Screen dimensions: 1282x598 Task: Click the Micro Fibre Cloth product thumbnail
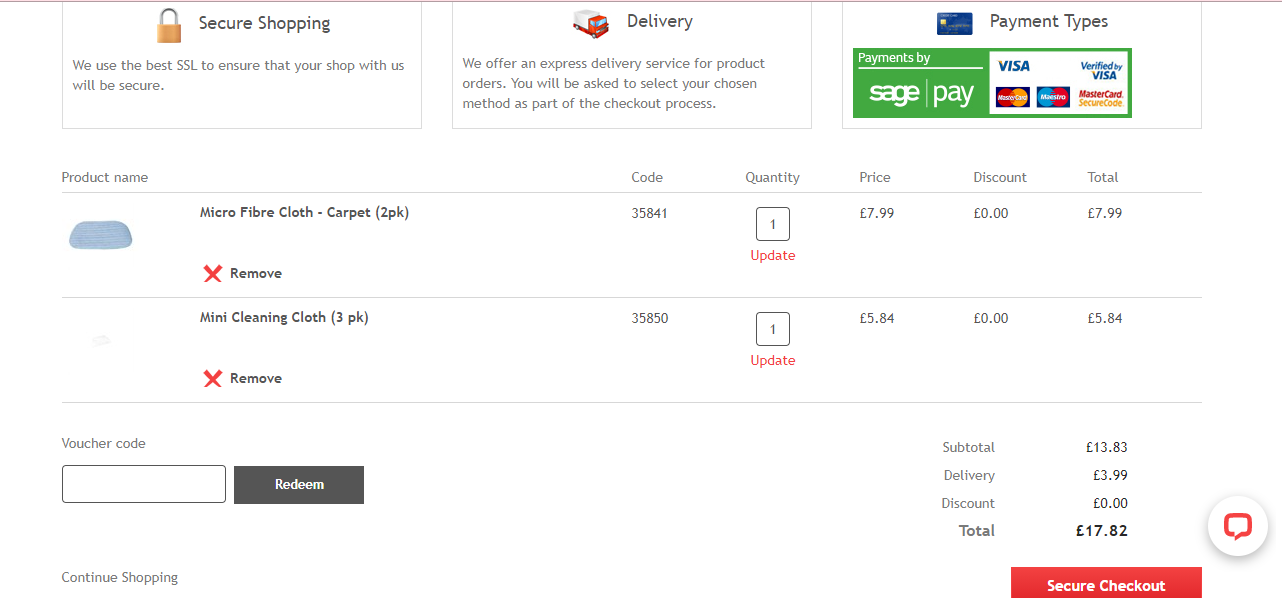coord(101,235)
